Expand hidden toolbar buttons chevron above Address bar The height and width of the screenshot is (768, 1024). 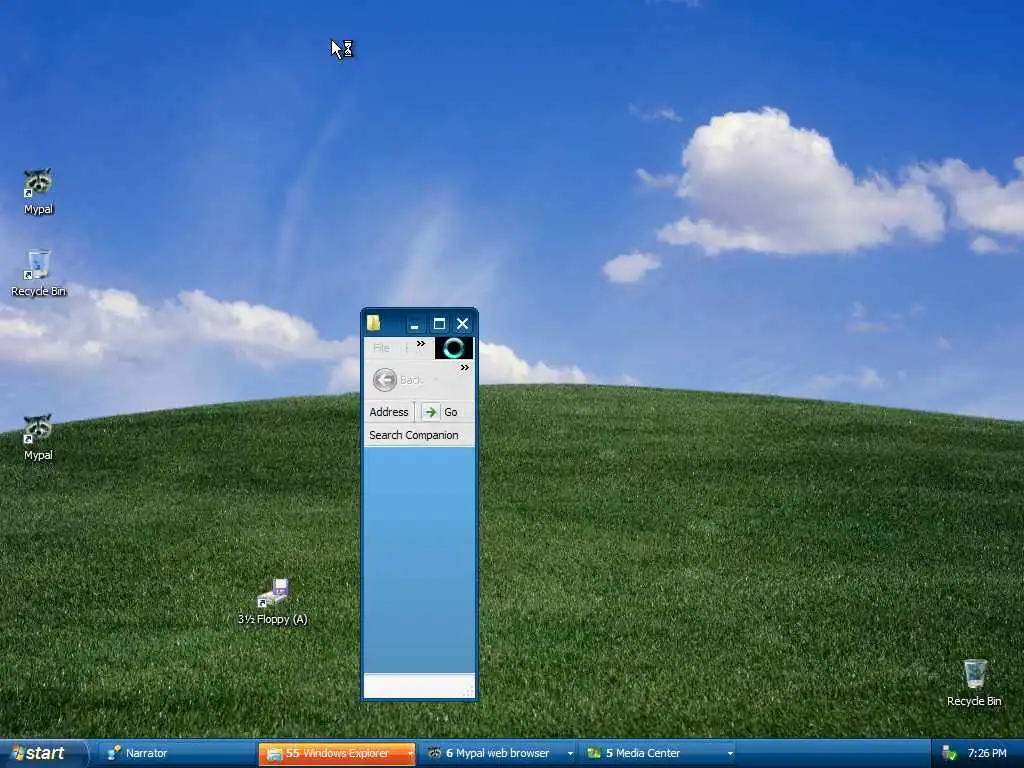pyautogui.click(x=464, y=368)
